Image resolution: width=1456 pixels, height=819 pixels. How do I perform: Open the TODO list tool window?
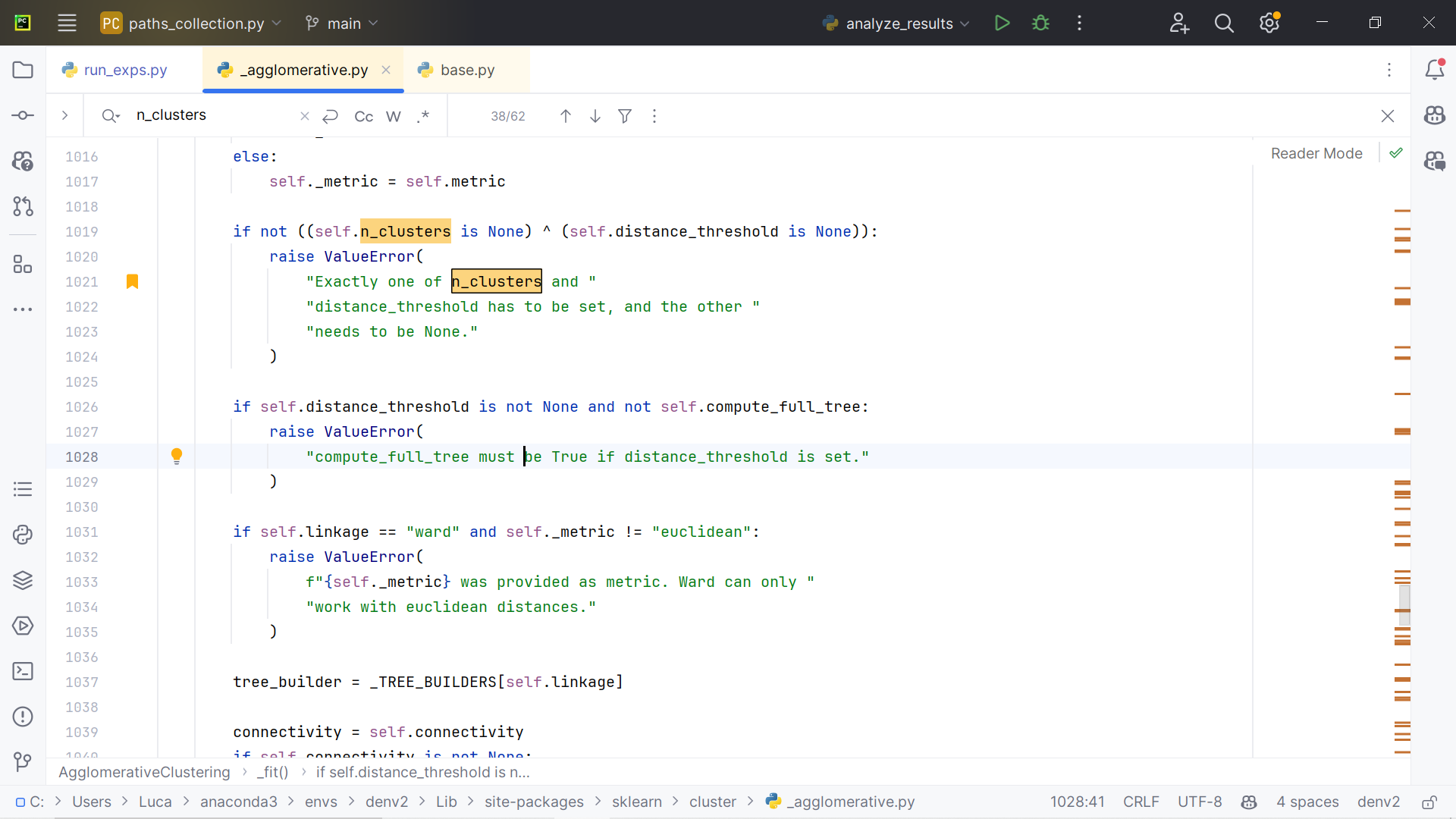click(23, 489)
